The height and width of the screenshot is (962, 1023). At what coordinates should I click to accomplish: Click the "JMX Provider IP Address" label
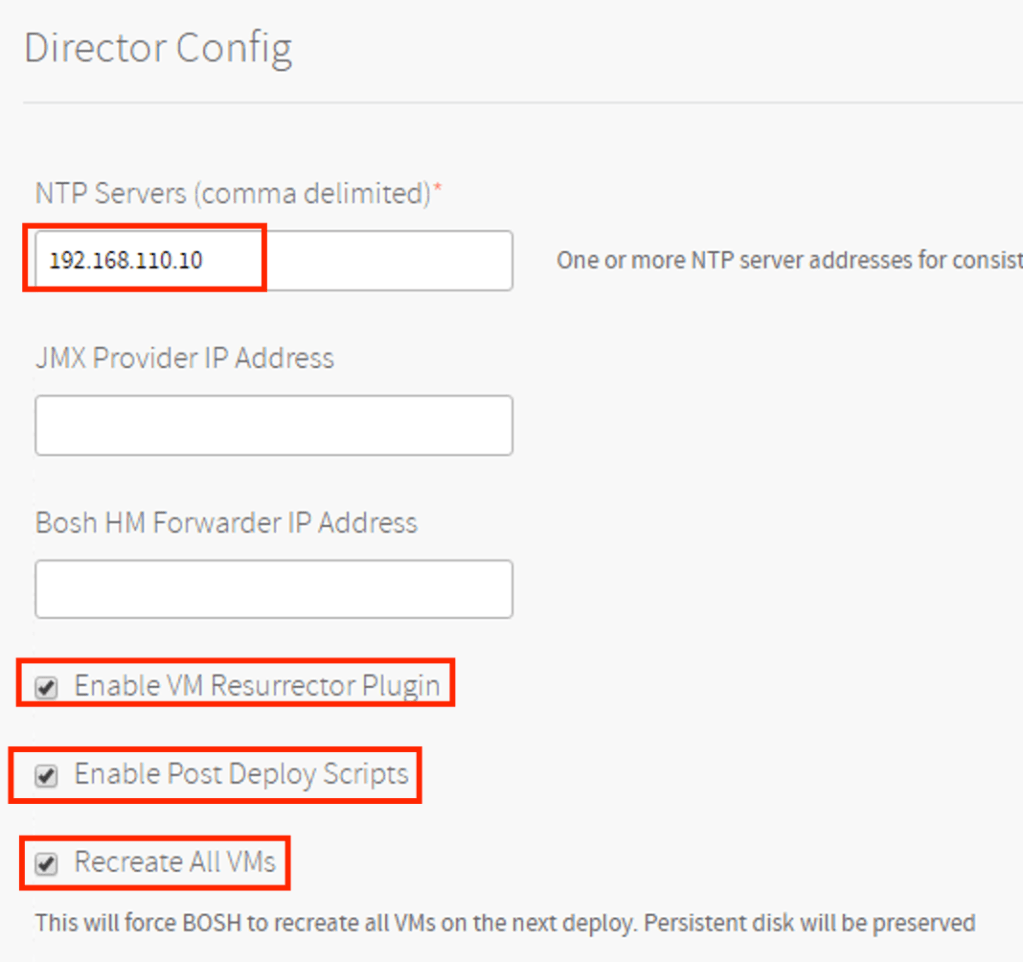coord(184,358)
